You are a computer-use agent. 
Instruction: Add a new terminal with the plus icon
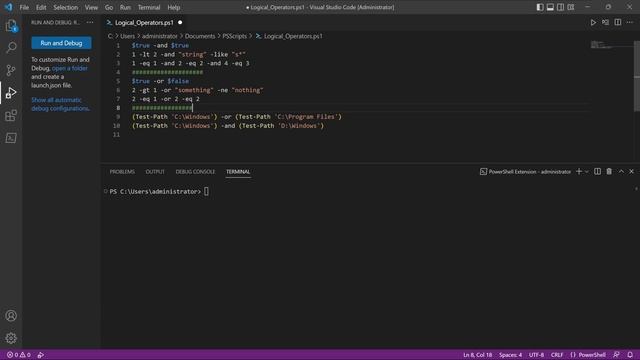pyautogui.click(x=579, y=171)
